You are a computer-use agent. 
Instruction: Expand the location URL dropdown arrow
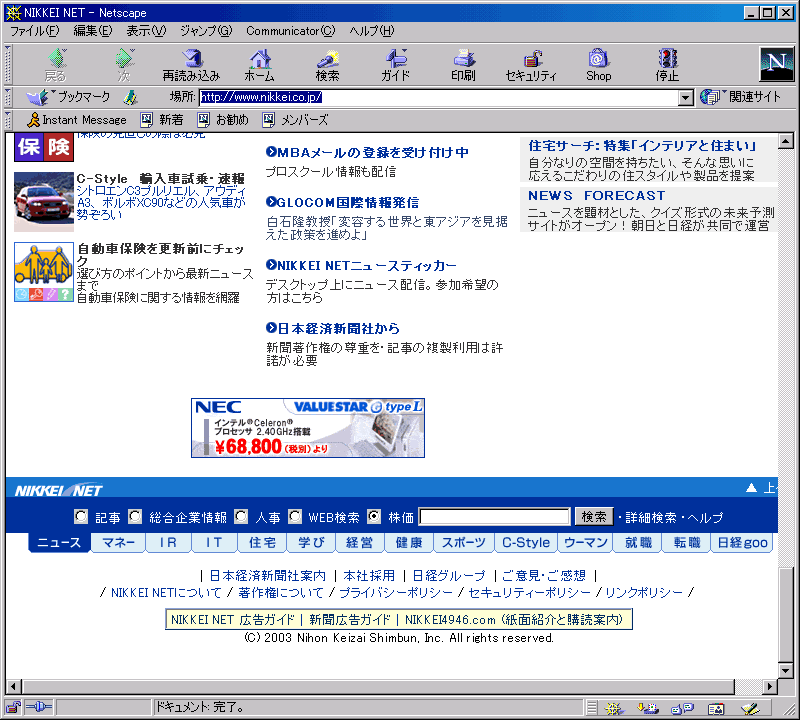[x=686, y=97]
